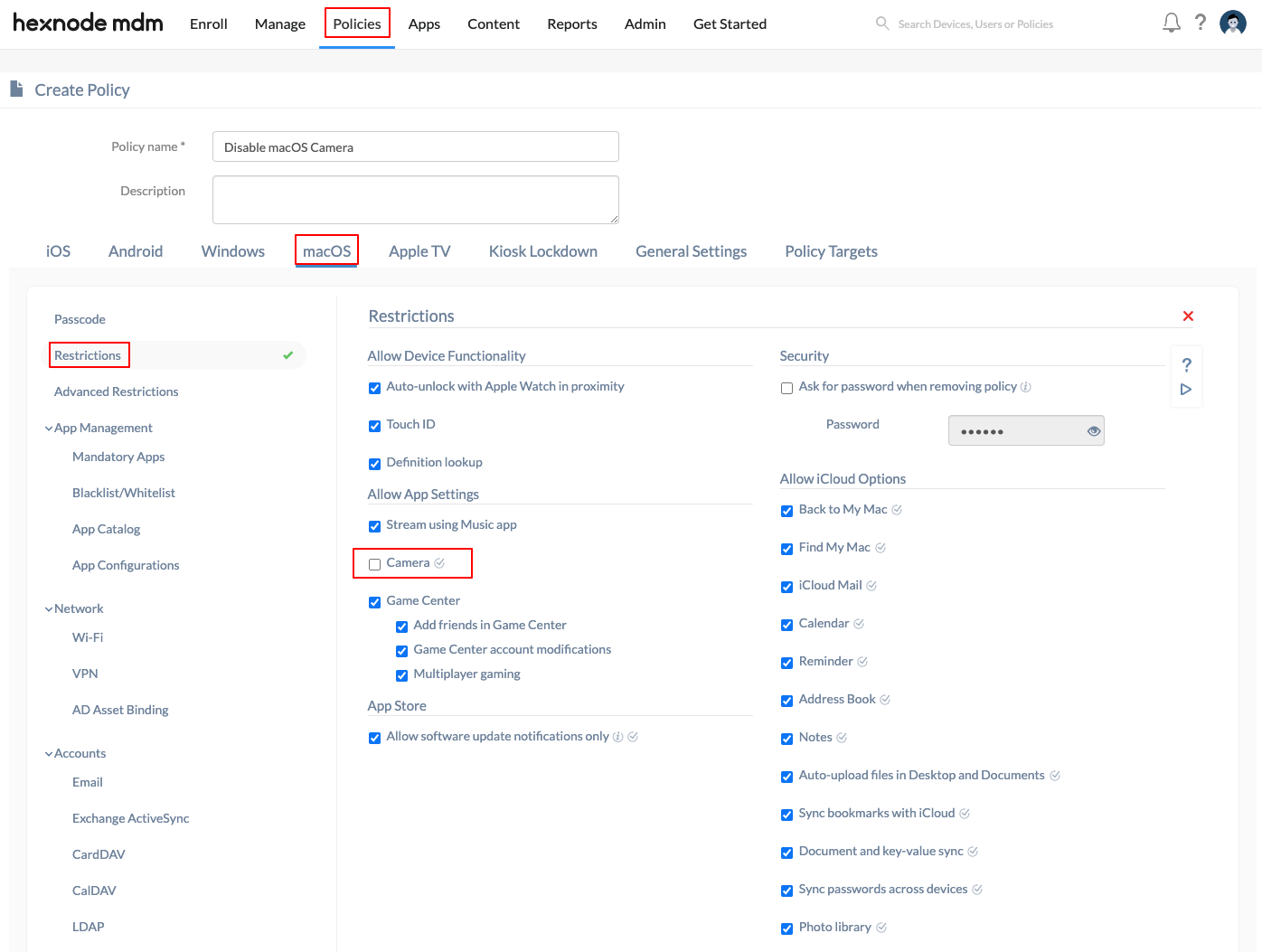Click badge icon next to Sync passwords across devices
Image resolution: width=1262 pixels, height=952 pixels.
pos(977,890)
